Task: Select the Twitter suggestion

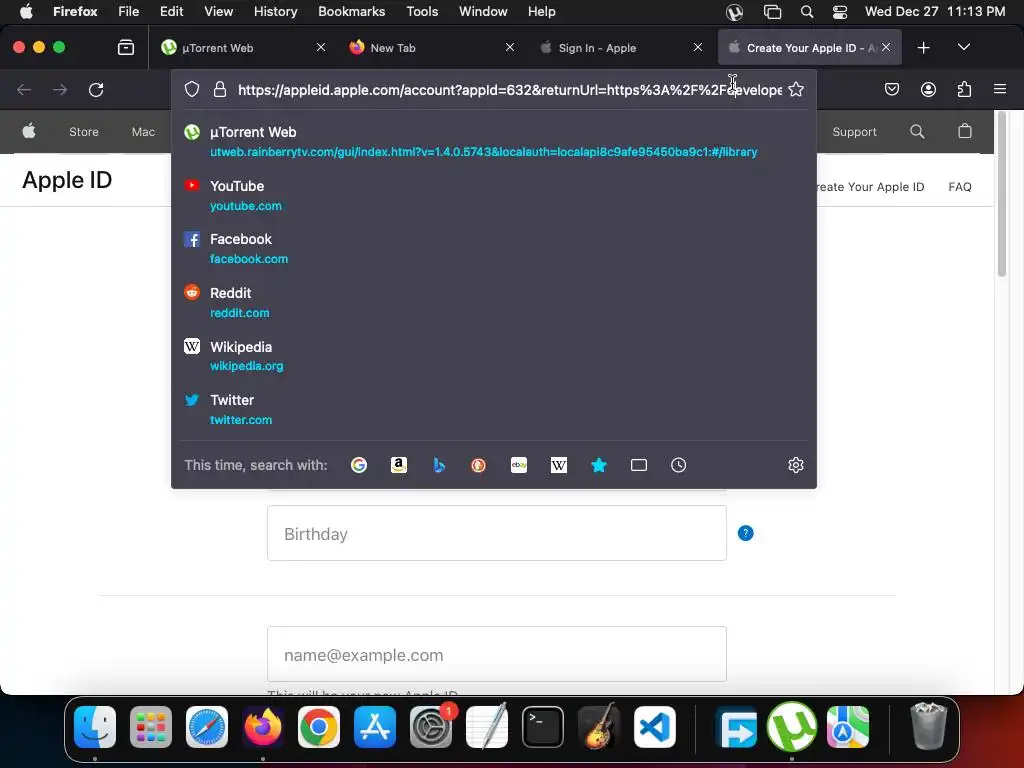Action: coord(494,409)
